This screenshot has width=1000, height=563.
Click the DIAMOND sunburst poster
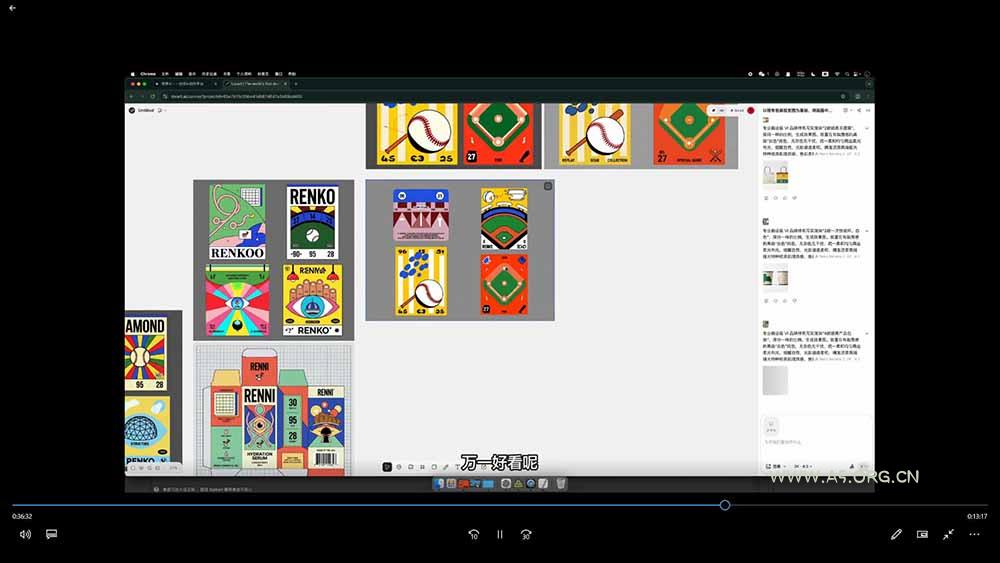click(x=146, y=354)
